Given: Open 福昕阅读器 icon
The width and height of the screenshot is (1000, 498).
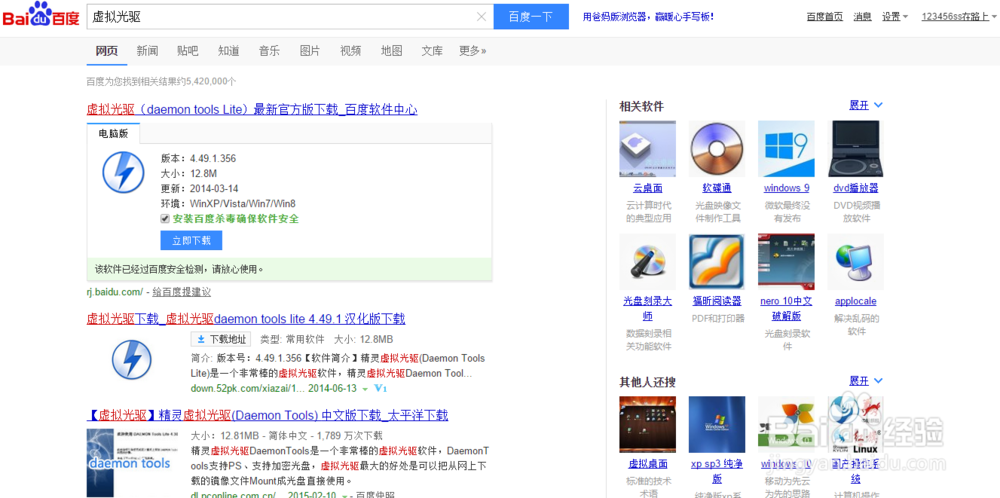Looking at the screenshot, I should tap(717, 261).
